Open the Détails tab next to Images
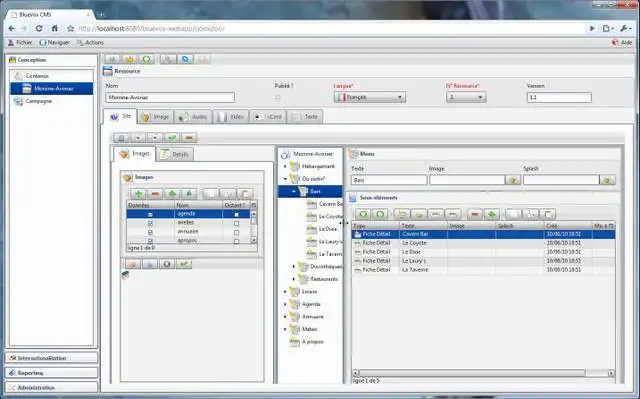This screenshot has height=399, width=640. pyautogui.click(x=175, y=154)
